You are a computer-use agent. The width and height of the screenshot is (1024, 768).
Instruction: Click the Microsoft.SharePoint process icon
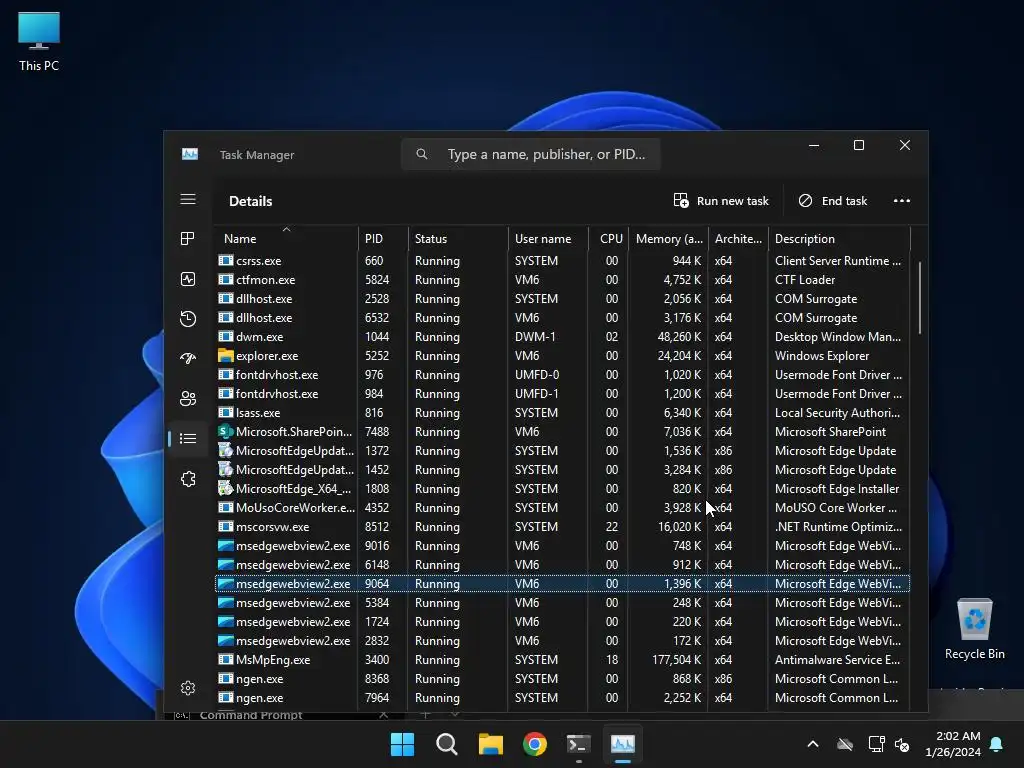[226, 431]
